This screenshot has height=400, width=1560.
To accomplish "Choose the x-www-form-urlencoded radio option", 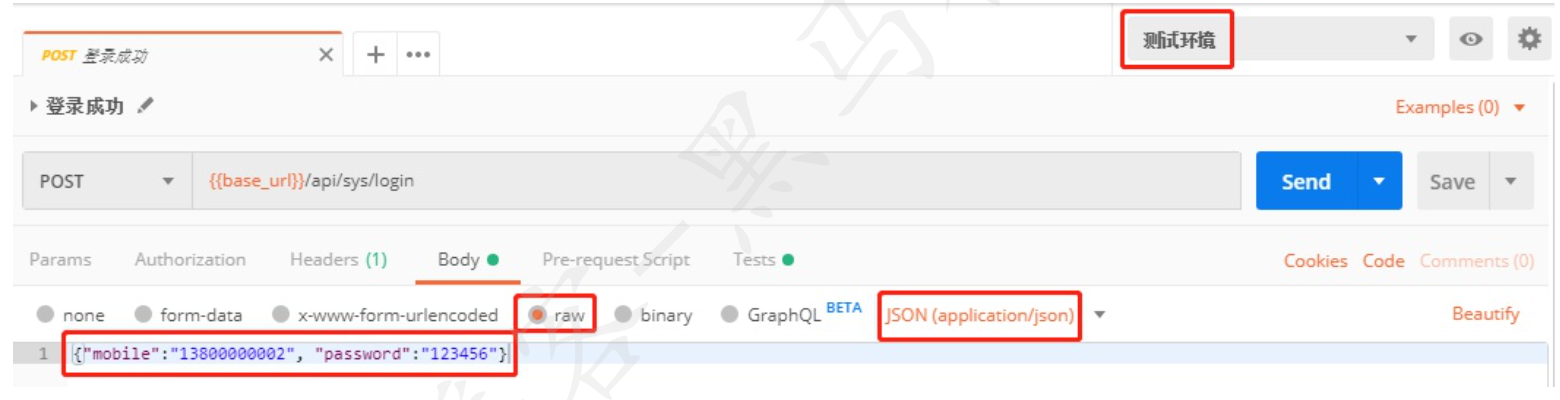I will tap(281, 315).
